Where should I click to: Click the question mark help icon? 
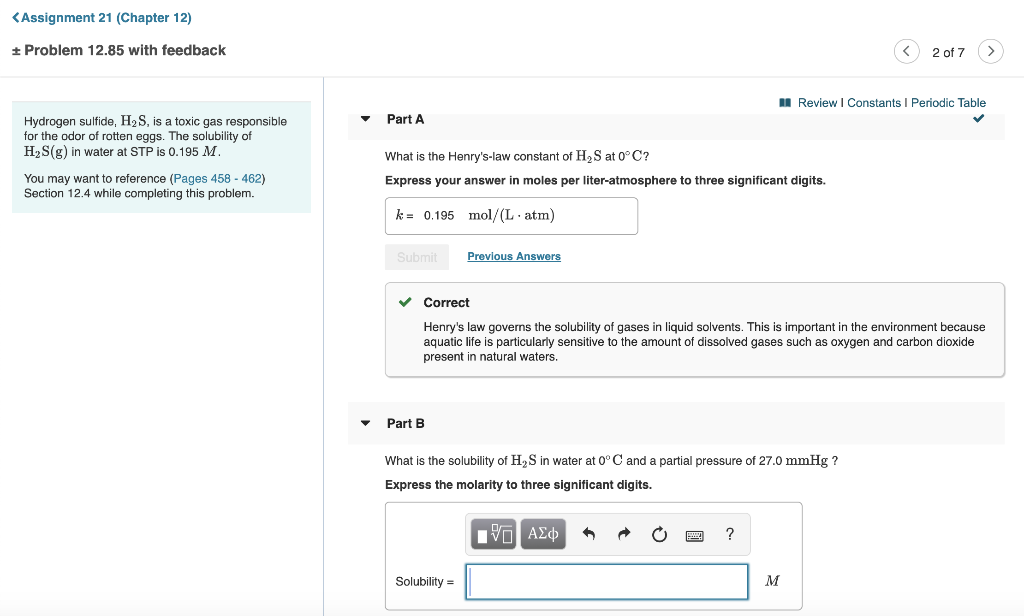click(x=729, y=534)
